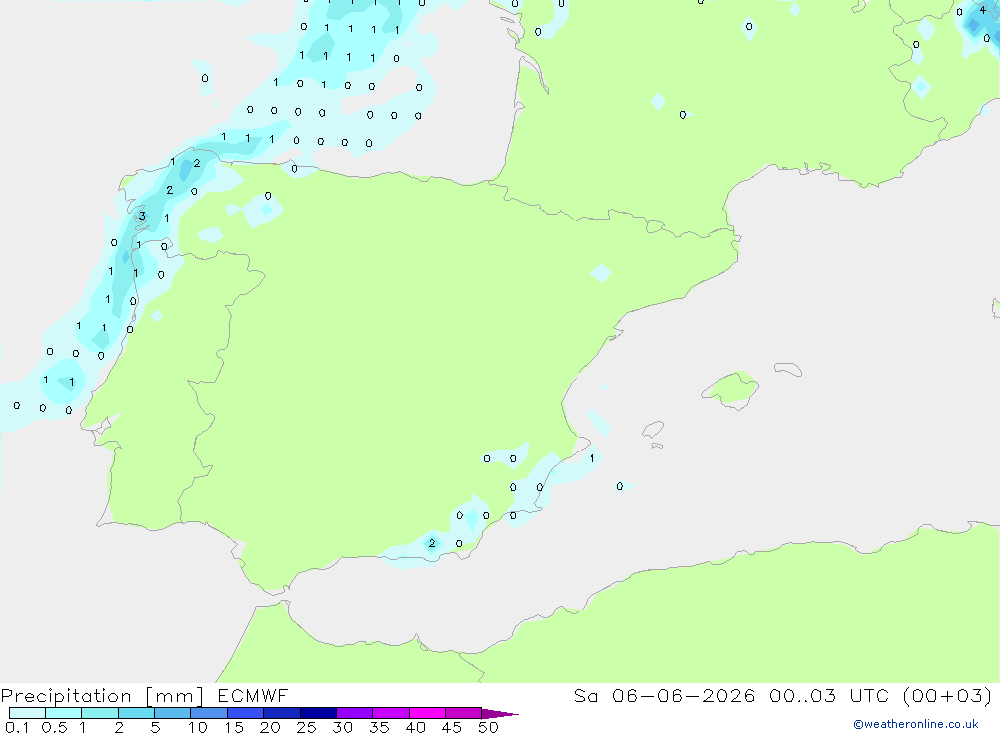Click the 2–5 mm legend color segment
This screenshot has height=733, width=1000.
coord(136,713)
